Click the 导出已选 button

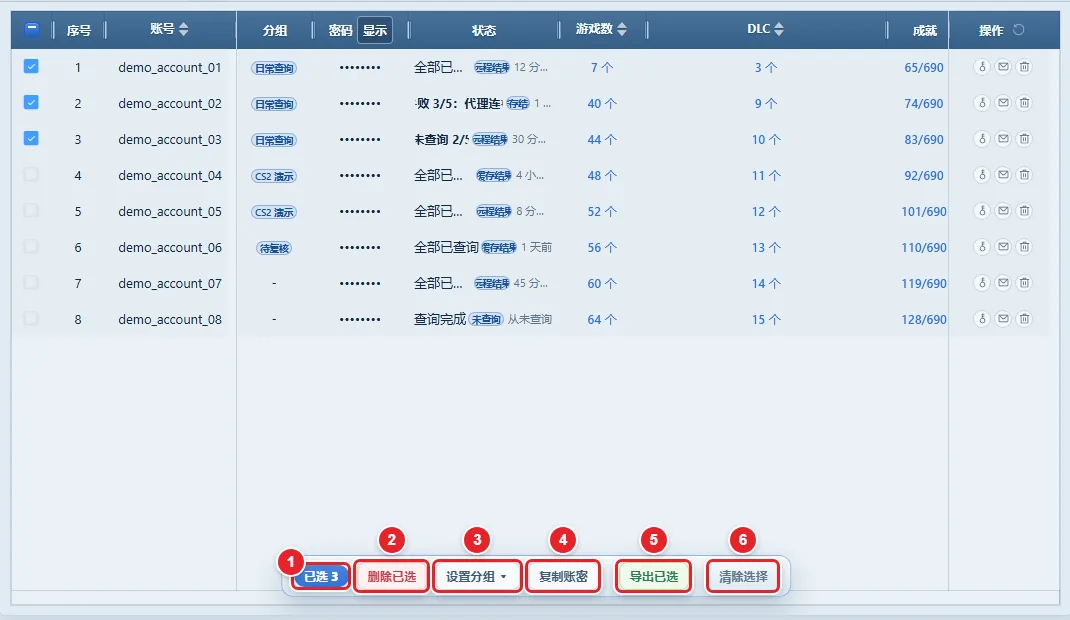654,576
